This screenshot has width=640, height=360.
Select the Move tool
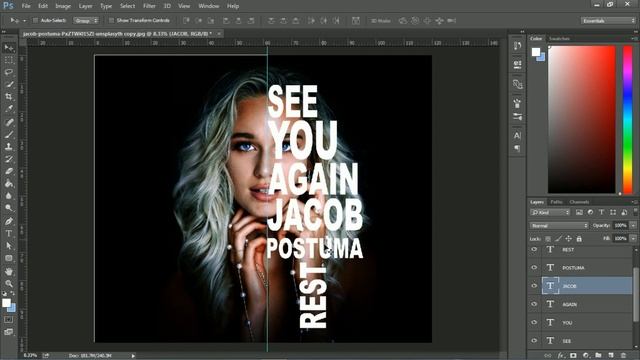pos(9,48)
